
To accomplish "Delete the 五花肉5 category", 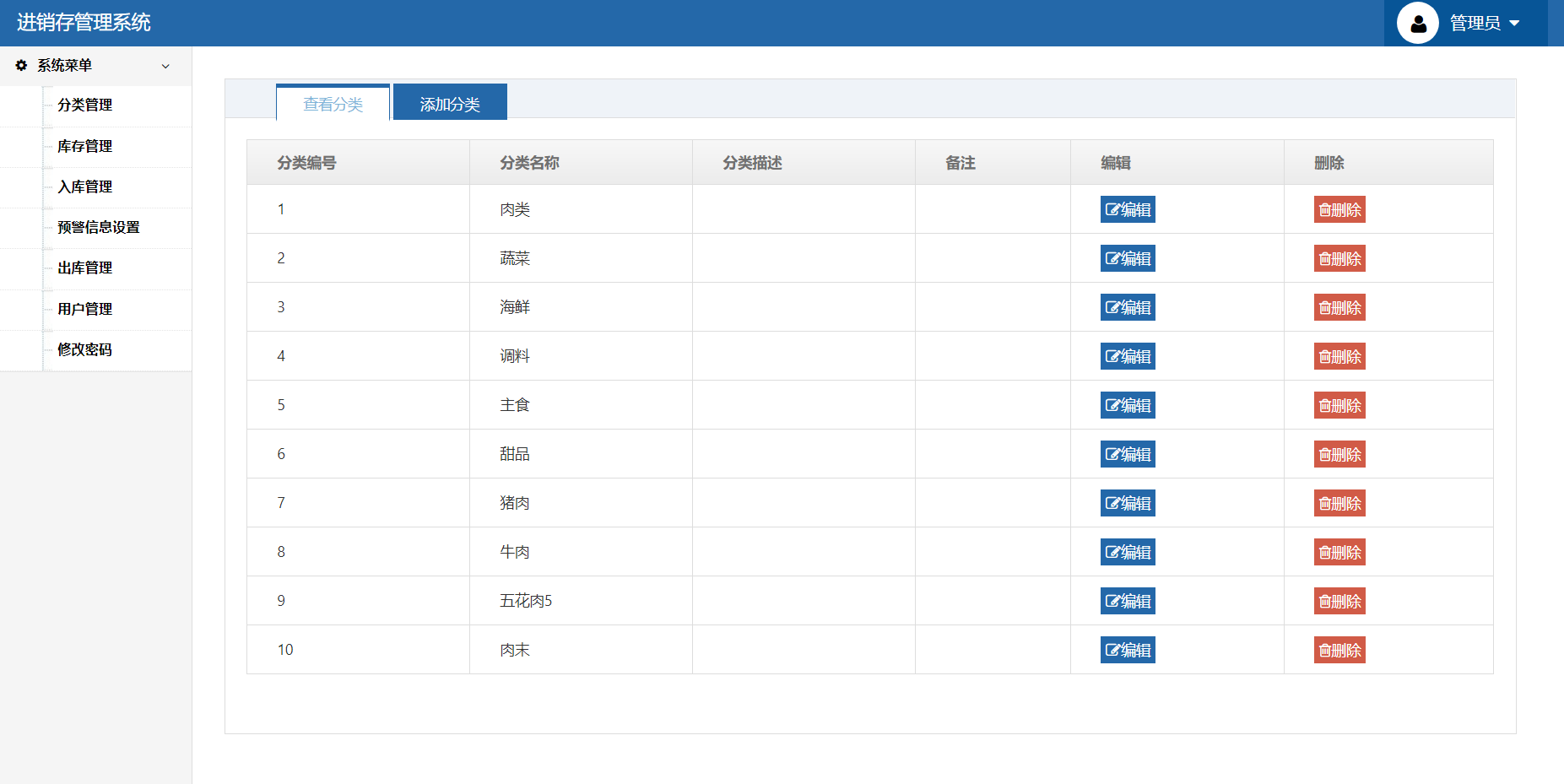I will click(x=1339, y=601).
